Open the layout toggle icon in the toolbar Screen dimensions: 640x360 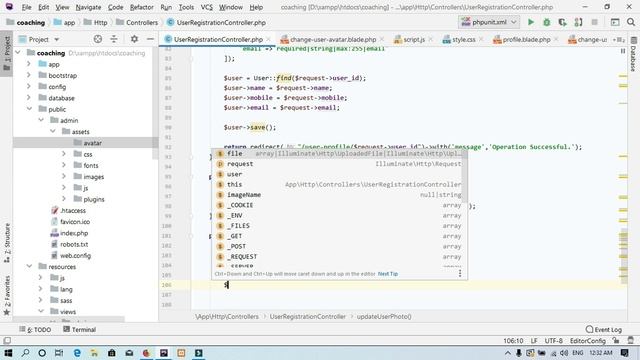coord(615,22)
